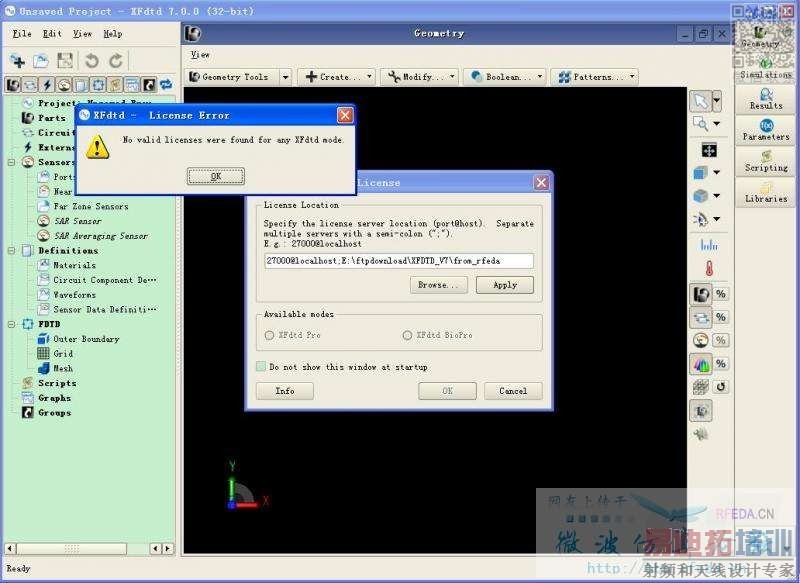Toggle External Excitations lightning filter button
Screen dimensions: 800x583
click(x=47, y=85)
